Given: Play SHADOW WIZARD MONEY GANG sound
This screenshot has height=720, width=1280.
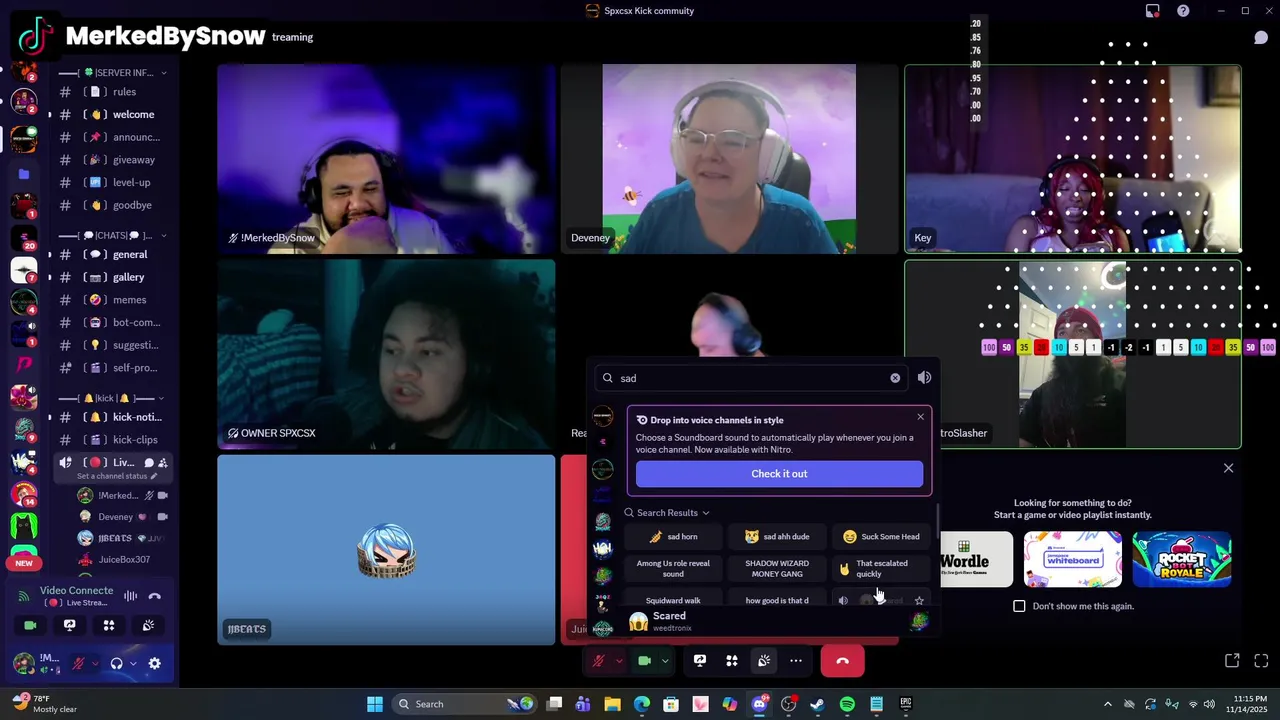Looking at the screenshot, I should pos(777,569).
